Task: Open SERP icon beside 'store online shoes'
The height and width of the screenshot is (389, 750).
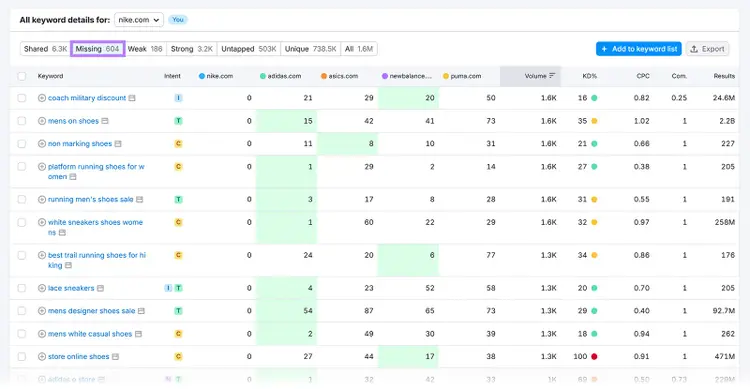Action: click(115, 356)
